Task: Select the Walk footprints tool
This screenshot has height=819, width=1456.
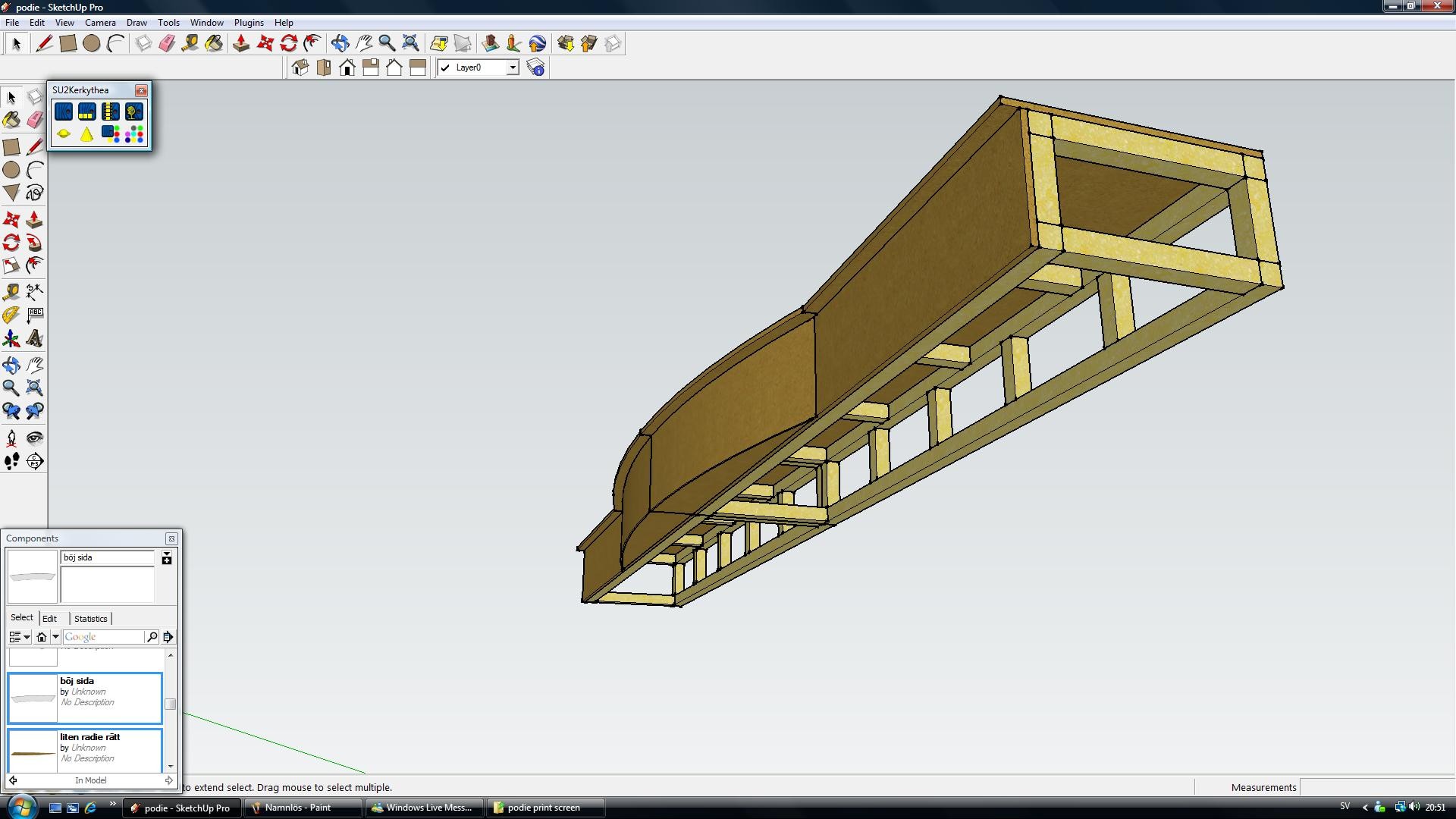Action: pyautogui.click(x=11, y=461)
